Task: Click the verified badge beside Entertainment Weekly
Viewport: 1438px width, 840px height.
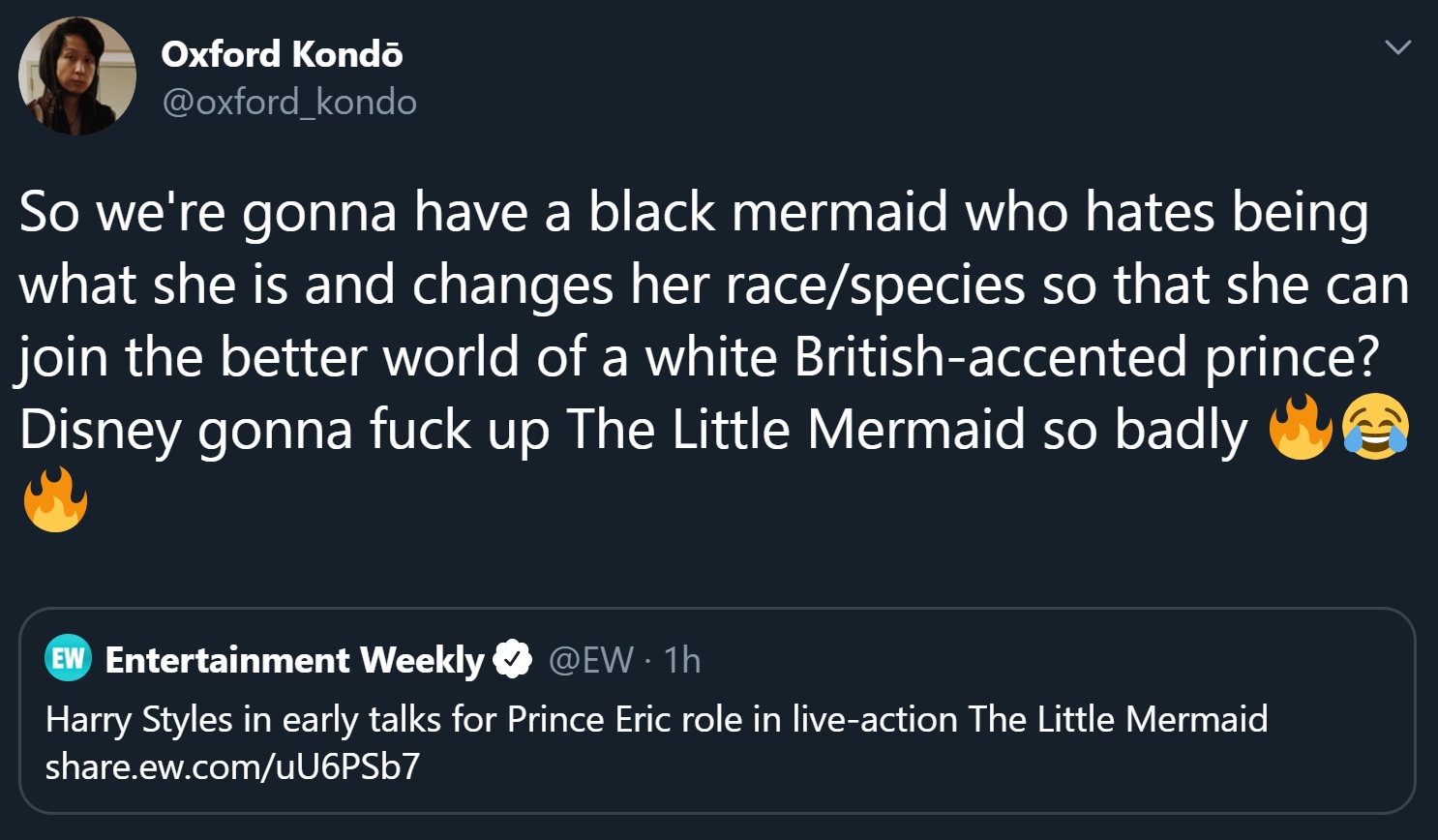Action: pos(512,660)
